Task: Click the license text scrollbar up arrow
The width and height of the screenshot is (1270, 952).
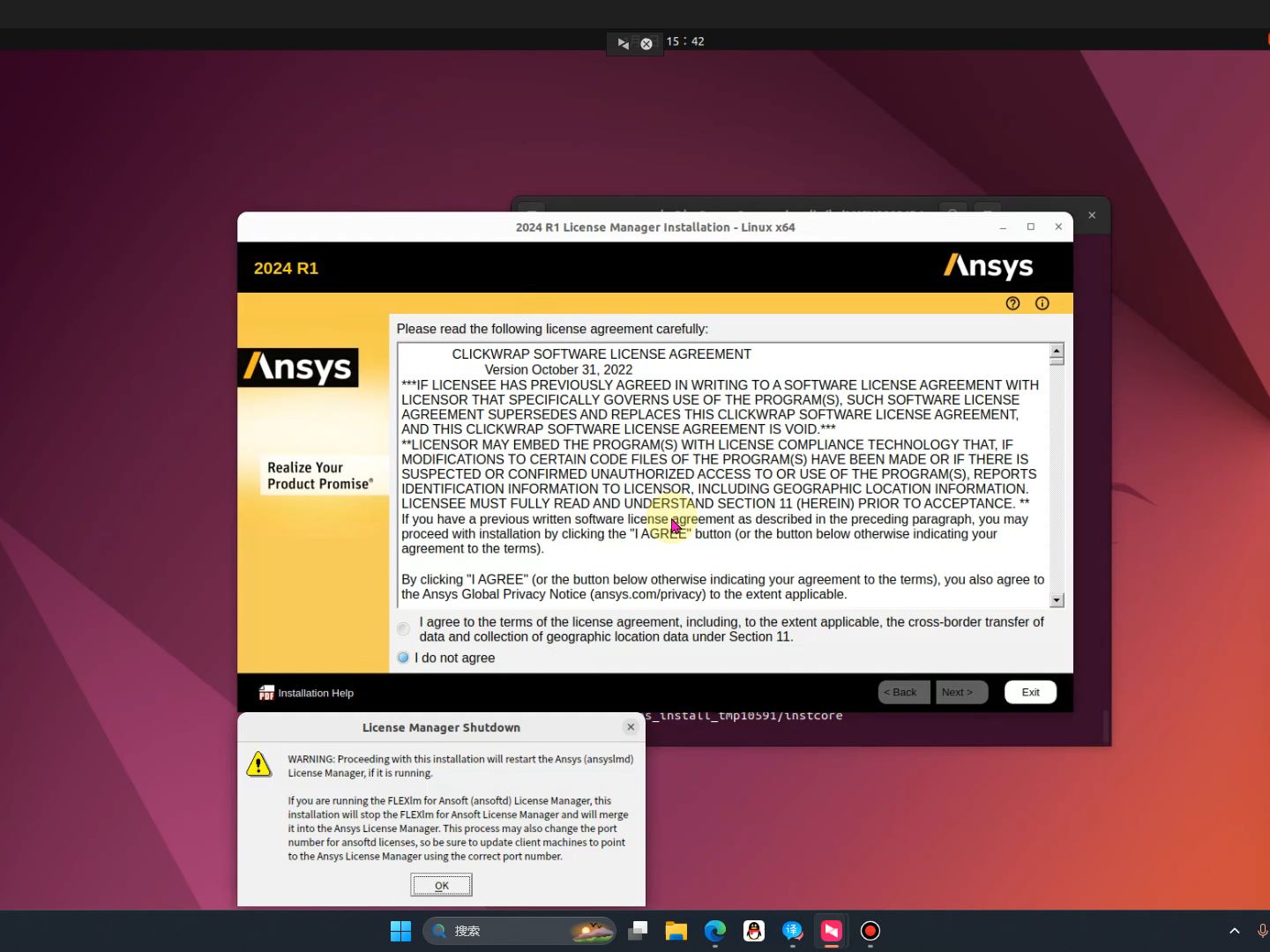Action: point(1057,351)
